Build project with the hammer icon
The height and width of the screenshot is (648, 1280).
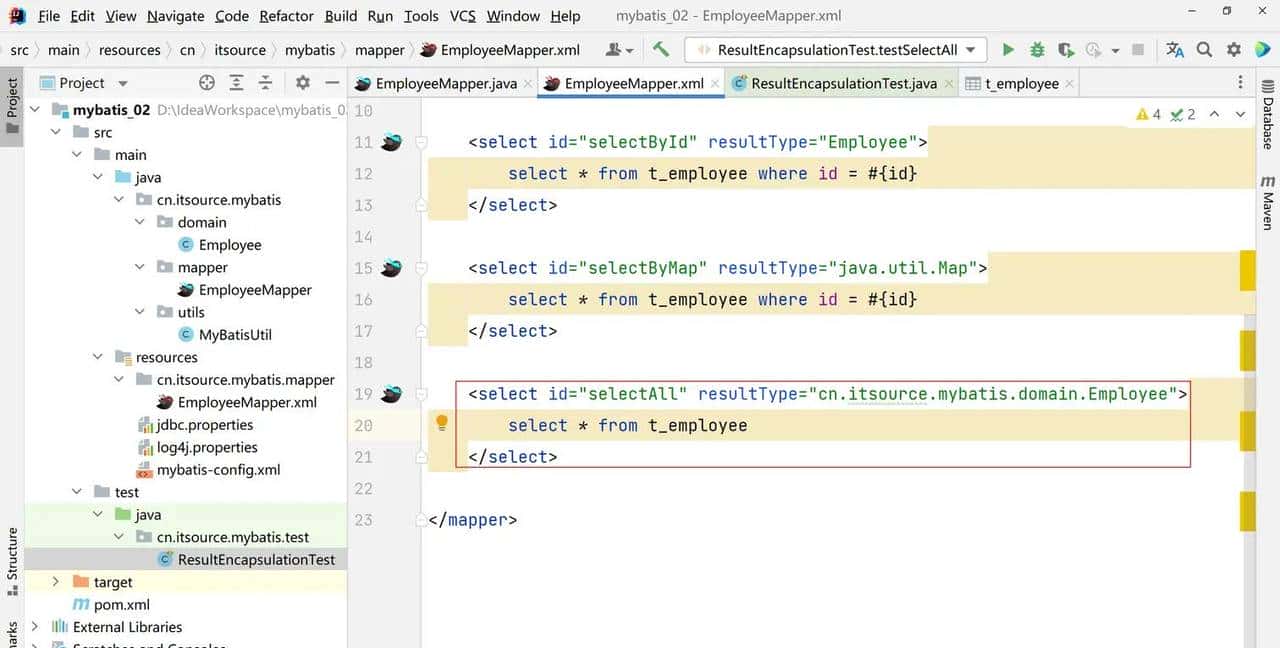[x=661, y=49]
